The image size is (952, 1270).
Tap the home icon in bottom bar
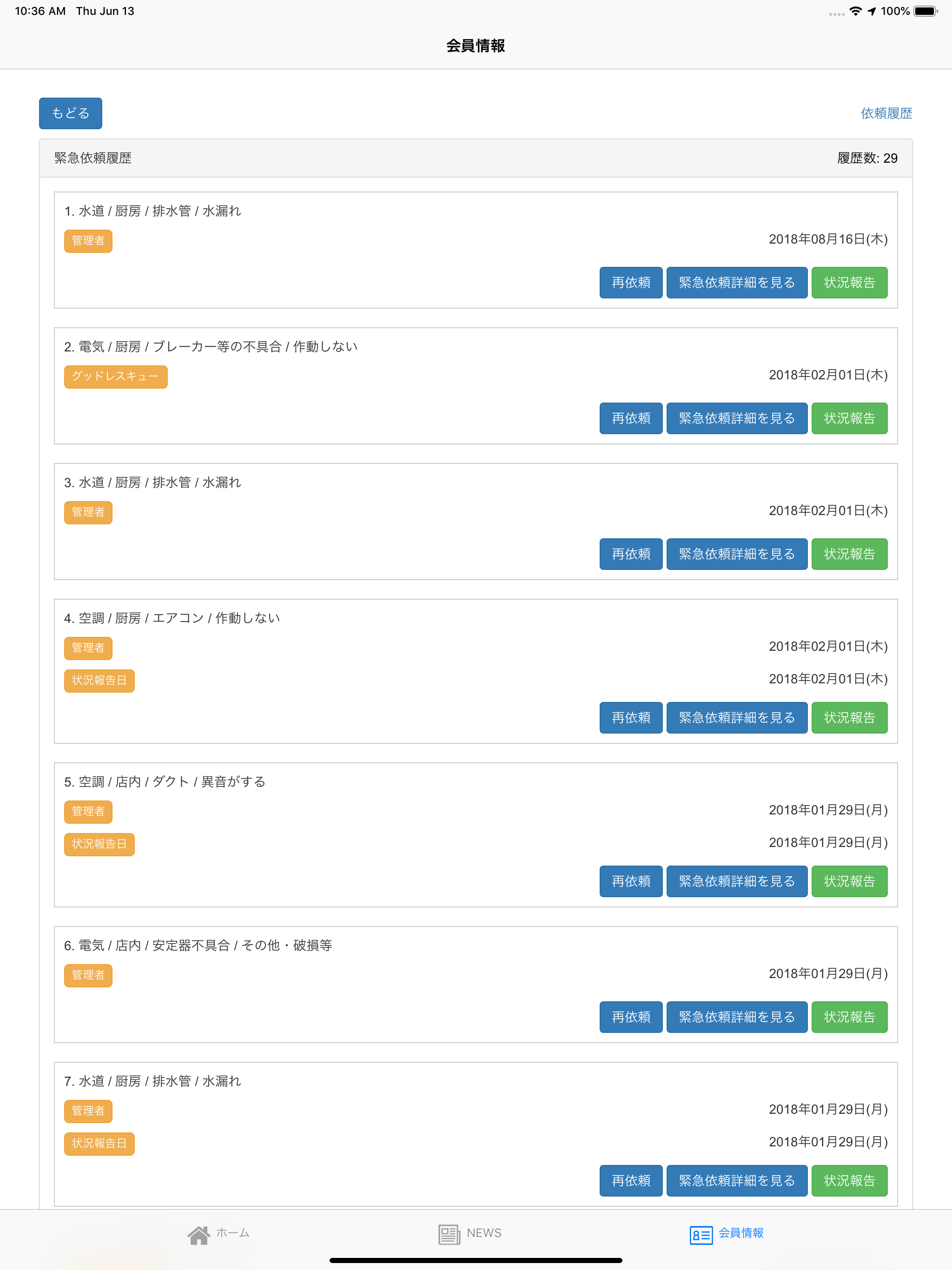click(198, 1234)
